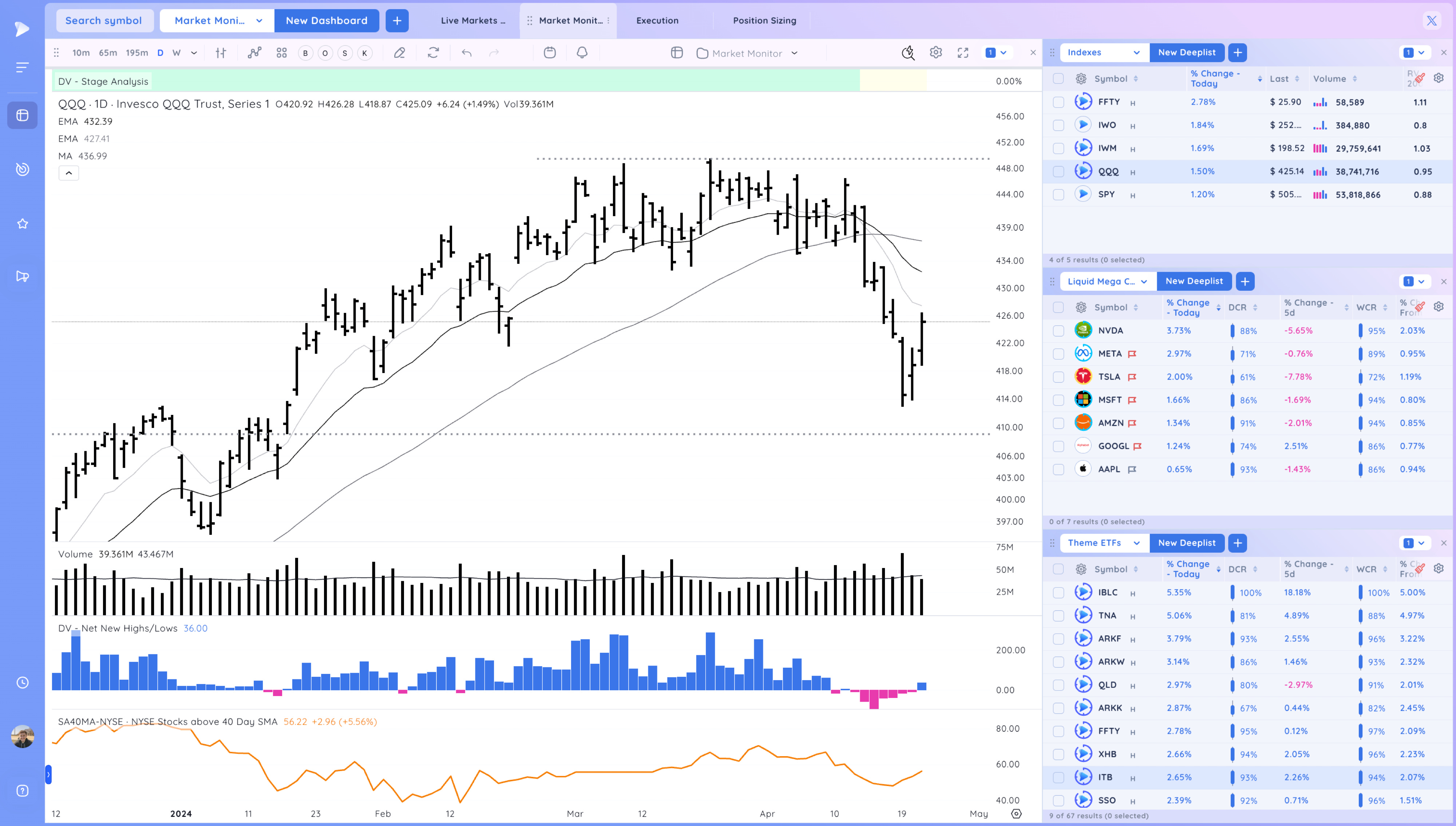
Task: Open the alert bell icon
Action: click(582, 53)
